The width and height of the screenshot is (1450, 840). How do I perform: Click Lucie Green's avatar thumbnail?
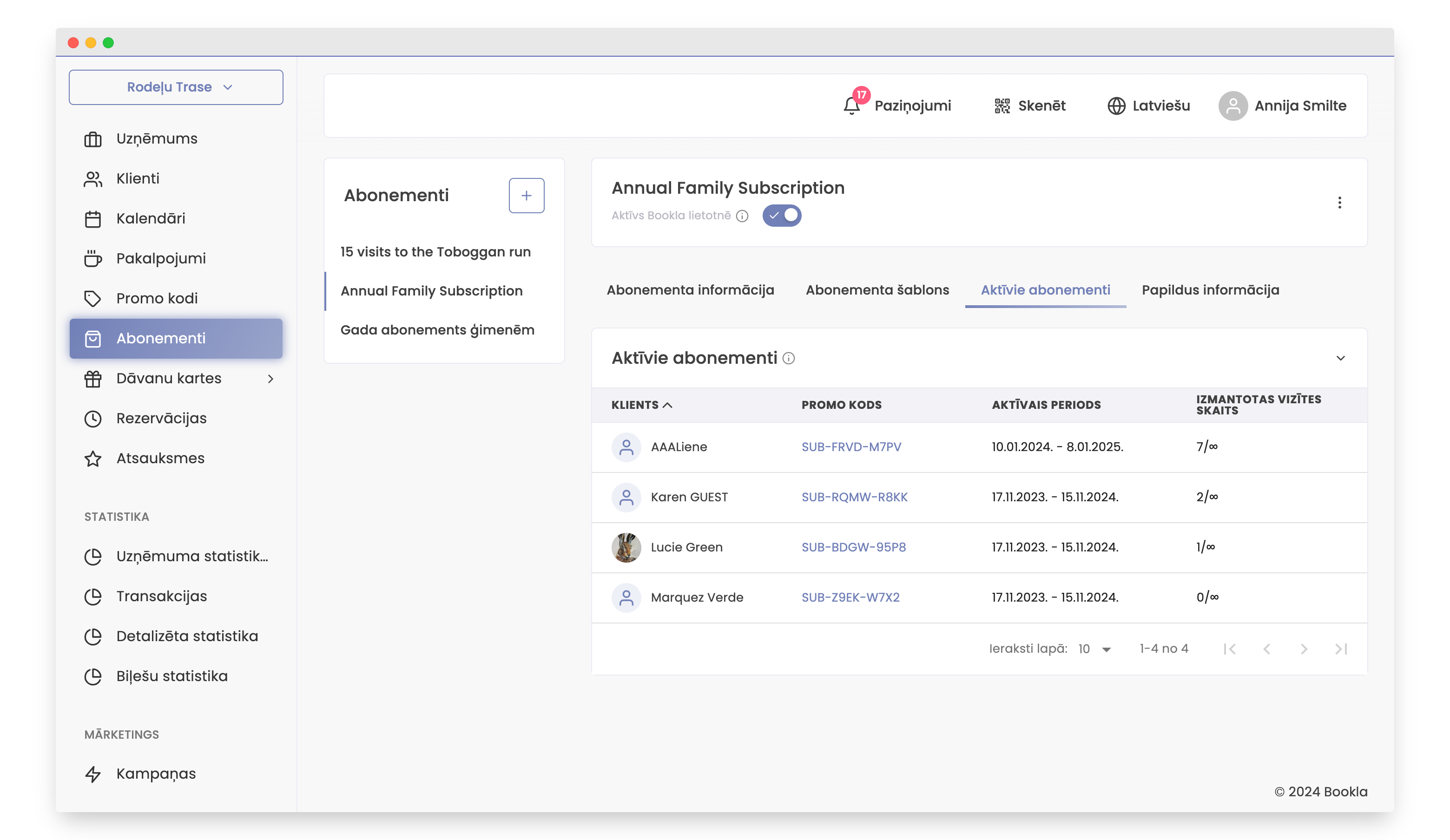pos(626,547)
